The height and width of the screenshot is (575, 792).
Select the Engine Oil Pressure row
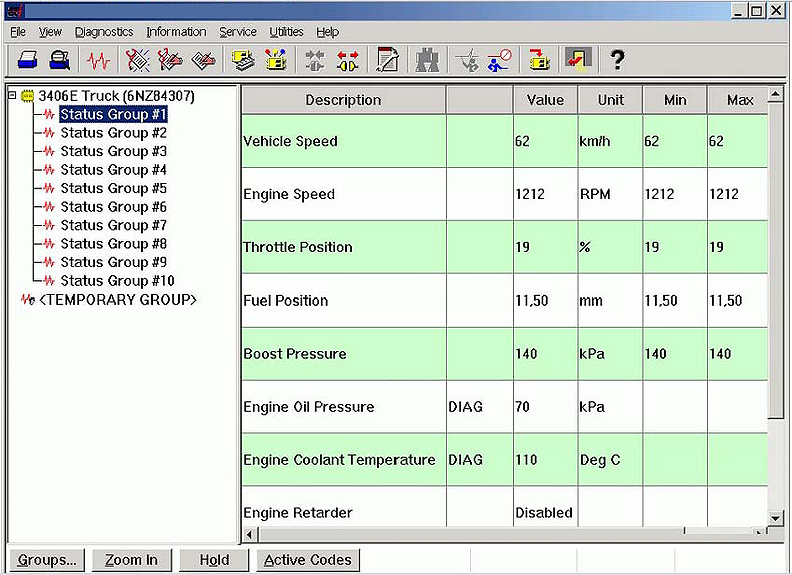click(505, 407)
